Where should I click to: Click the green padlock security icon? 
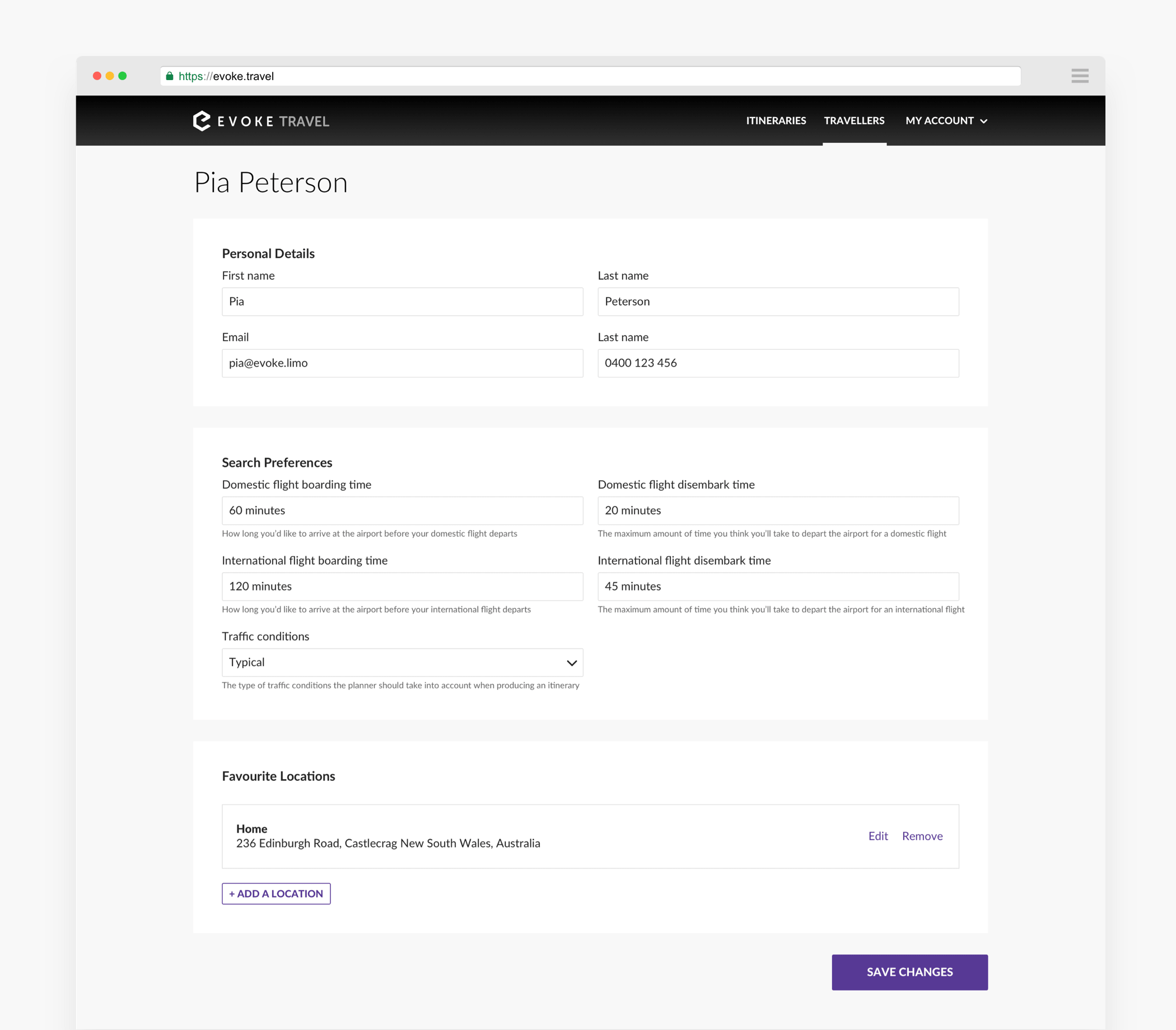point(170,76)
